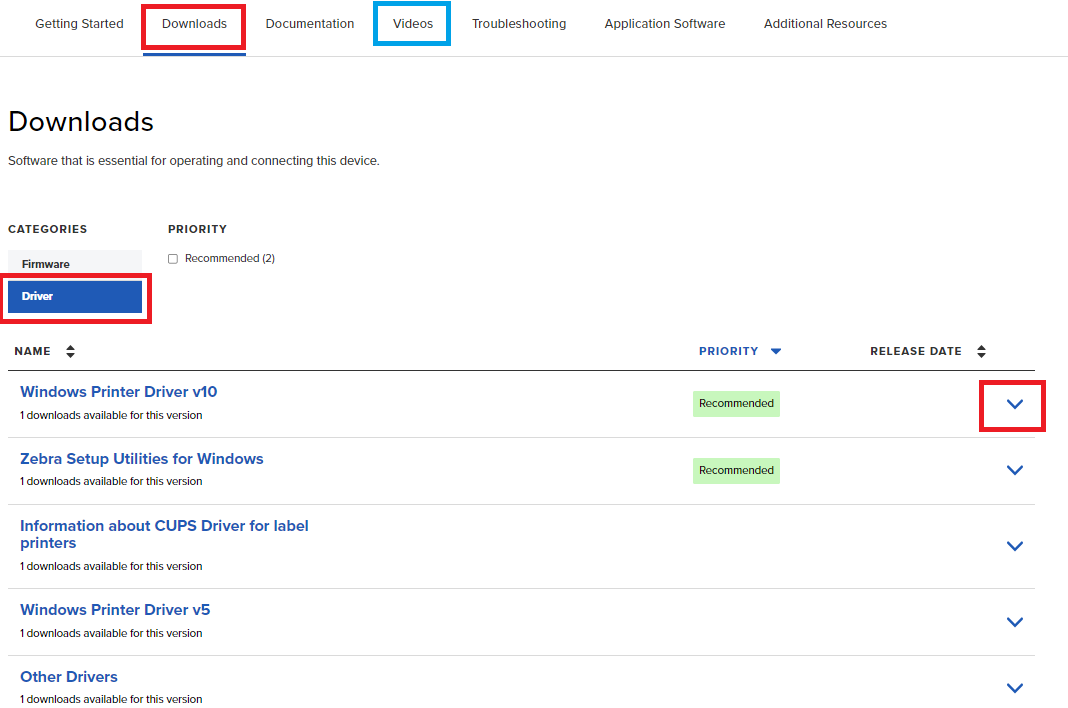Enable the Recommended filter checkbox
Image resolution: width=1068 pixels, height=708 pixels.
point(173,258)
